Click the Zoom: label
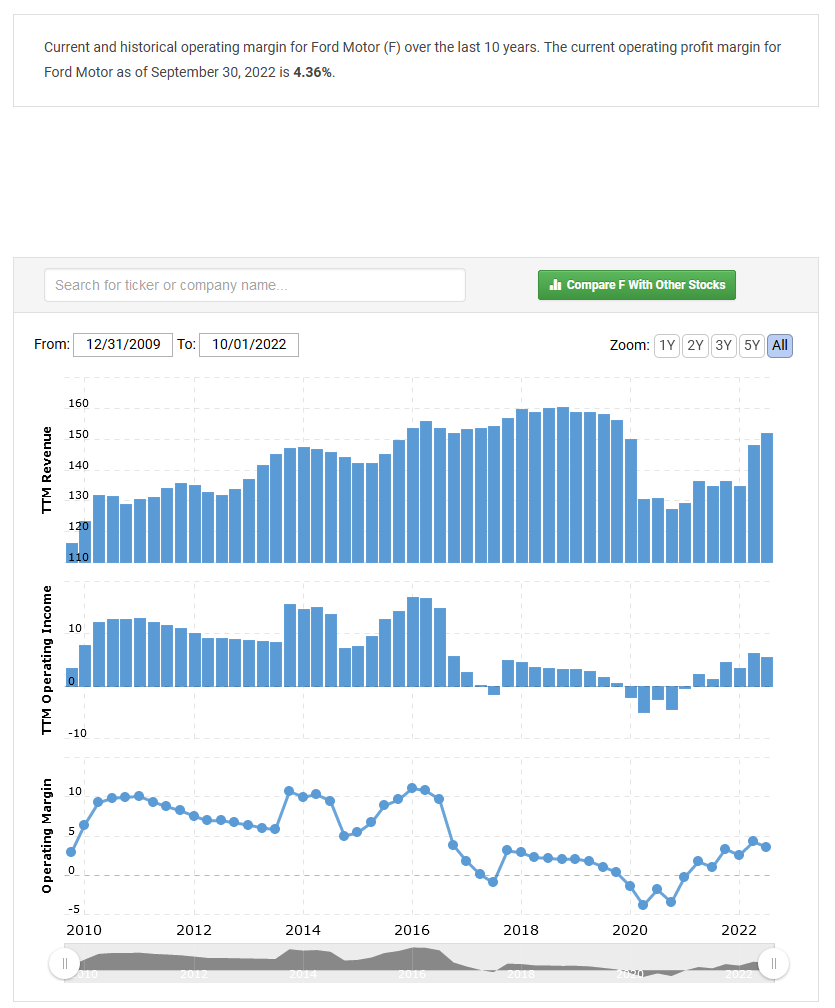The width and height of the screenshot is (835, 1008). point(629,345)
